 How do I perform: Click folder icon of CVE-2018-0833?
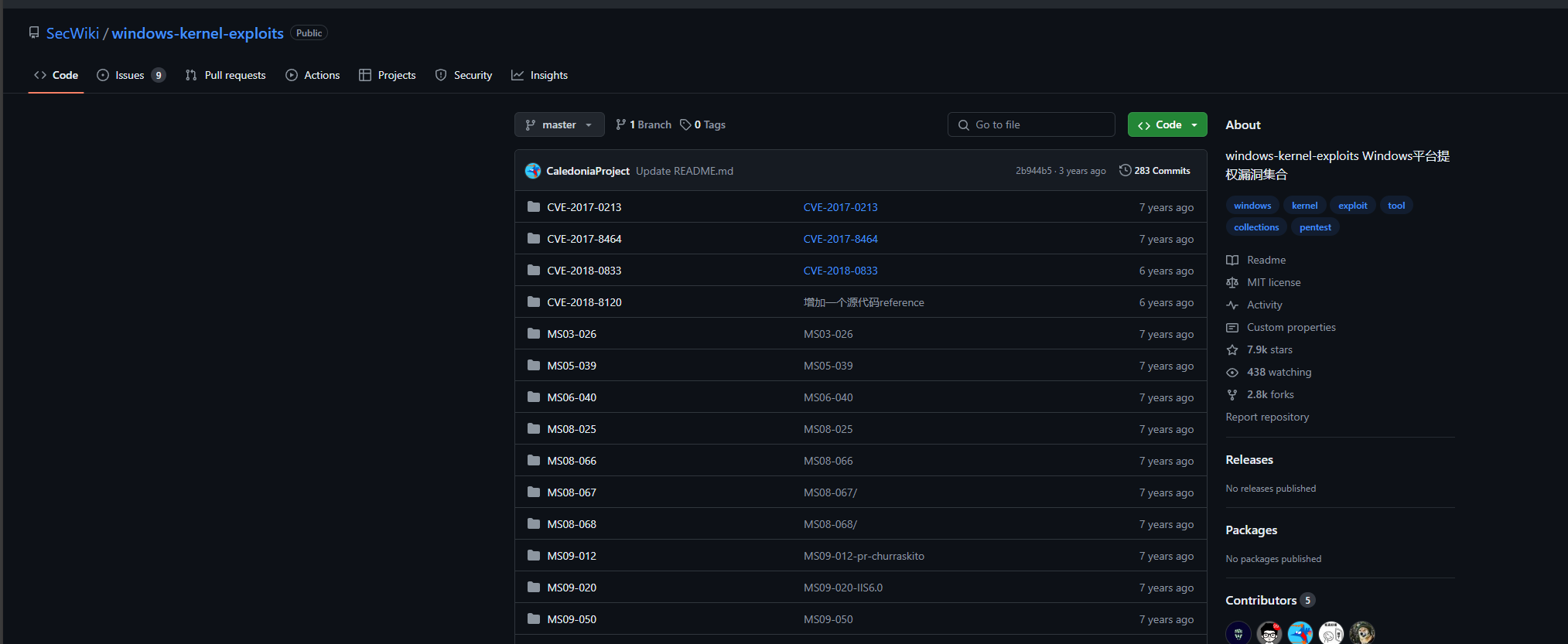point(534,270)
